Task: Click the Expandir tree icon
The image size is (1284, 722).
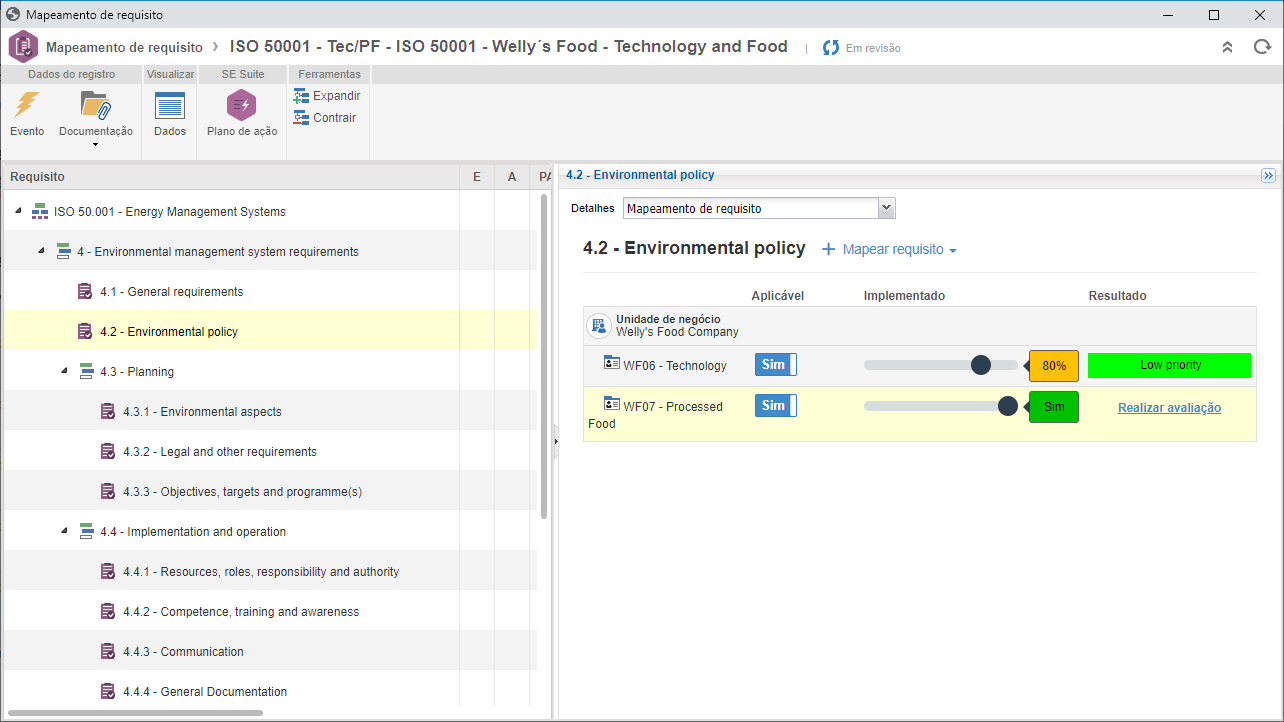Action: click(301, 96)
